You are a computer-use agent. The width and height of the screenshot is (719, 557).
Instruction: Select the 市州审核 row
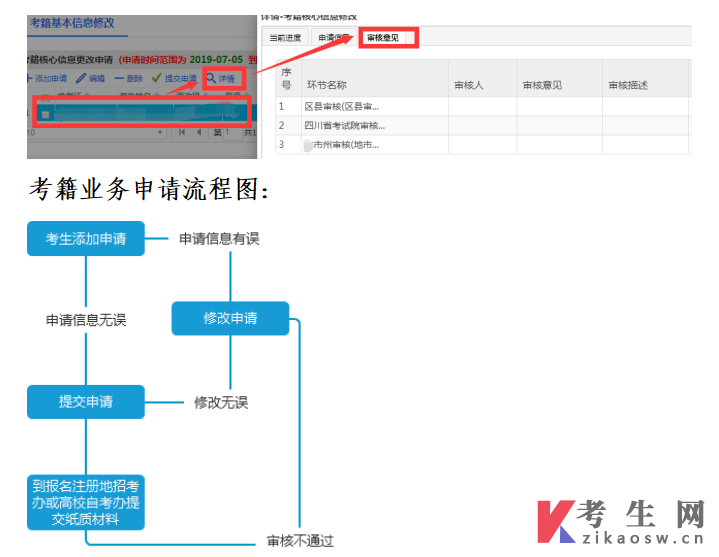coord(483,144)
